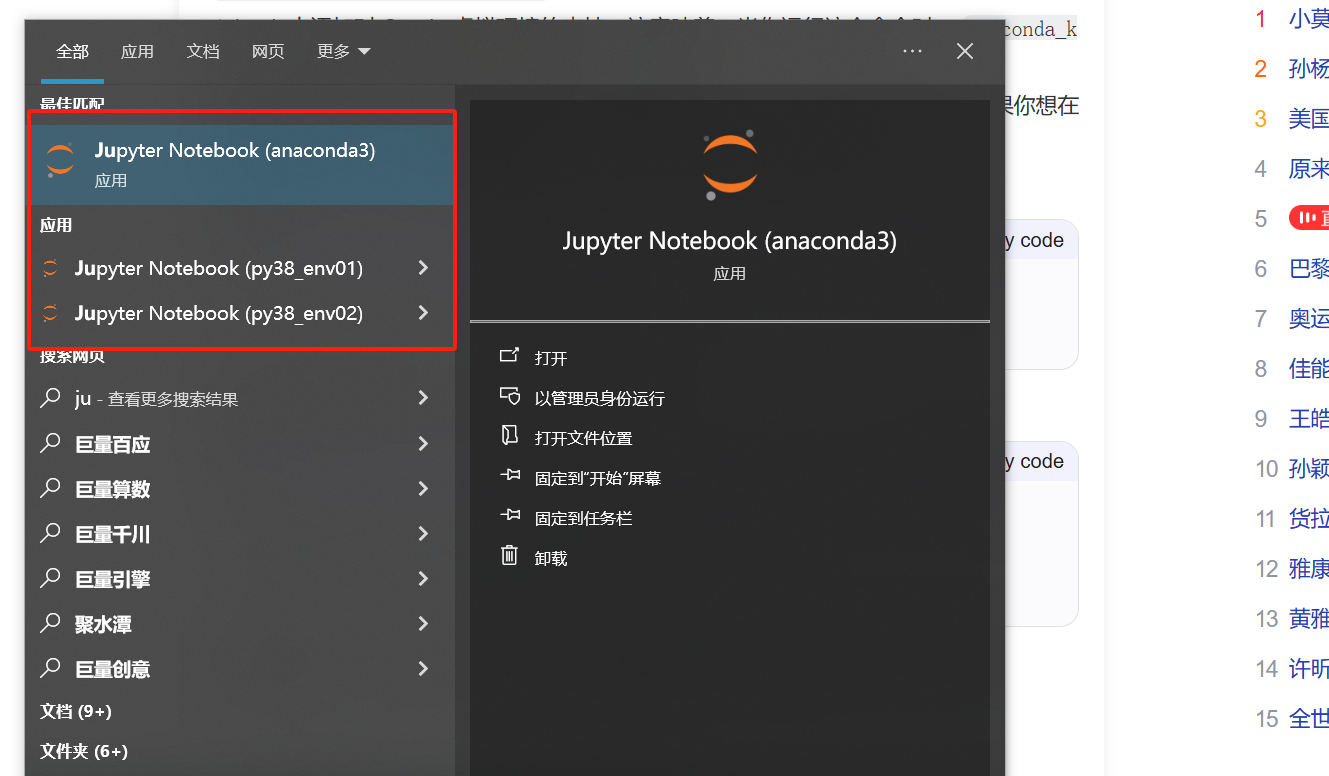1329x776 pixels.
Task: Click pin icon for 固定到任务栏
Action: 510,516
